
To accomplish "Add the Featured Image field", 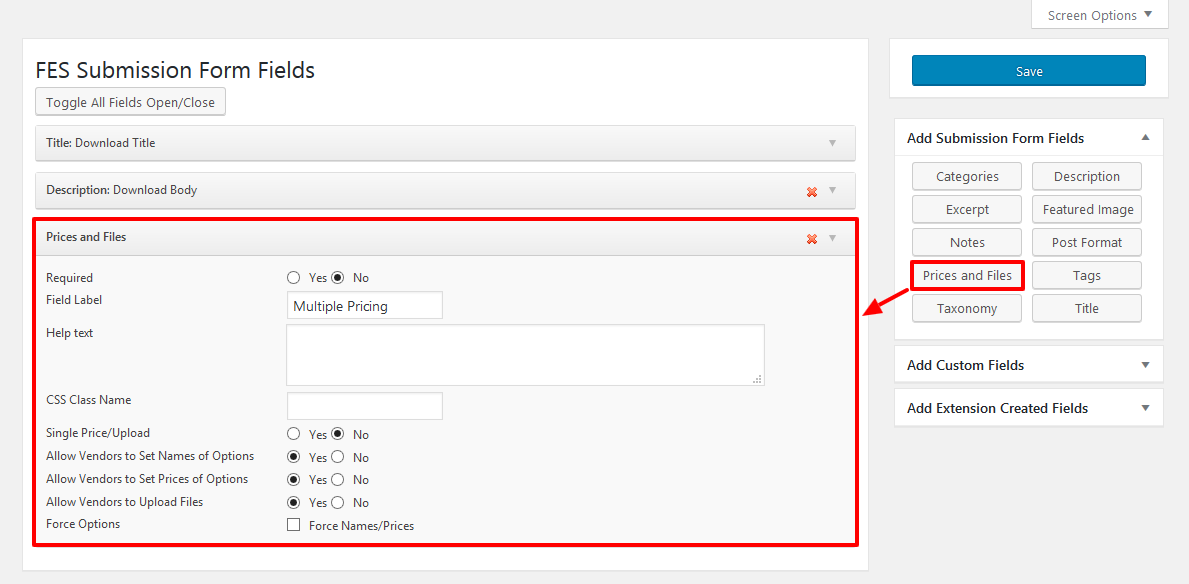I will point(1087,210).
